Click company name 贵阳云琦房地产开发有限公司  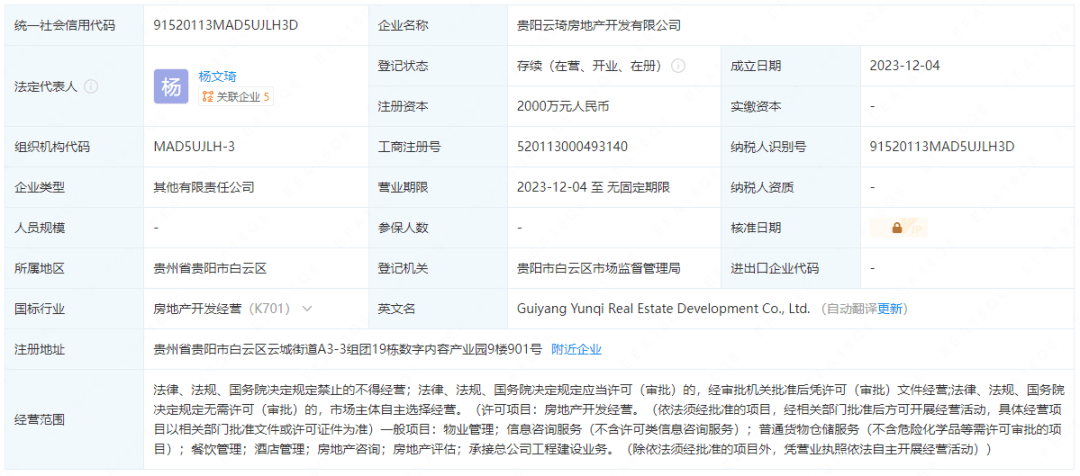click(599, 26)
